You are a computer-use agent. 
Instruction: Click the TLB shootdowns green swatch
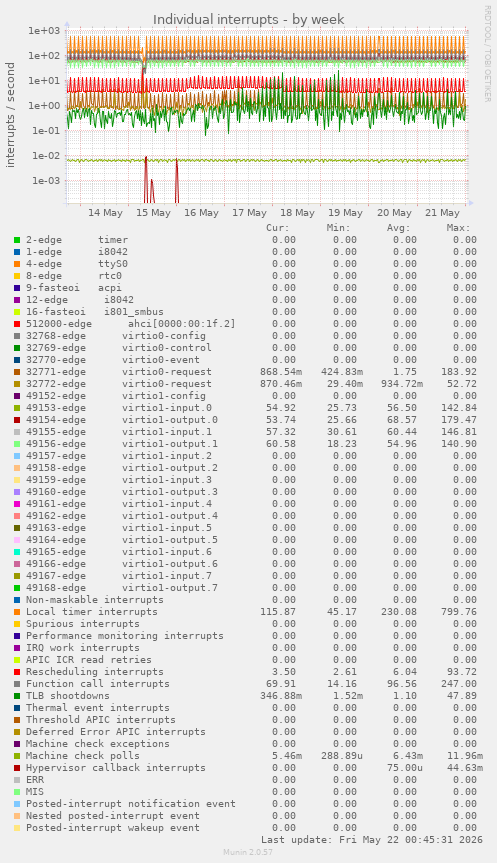pos(17,696)
